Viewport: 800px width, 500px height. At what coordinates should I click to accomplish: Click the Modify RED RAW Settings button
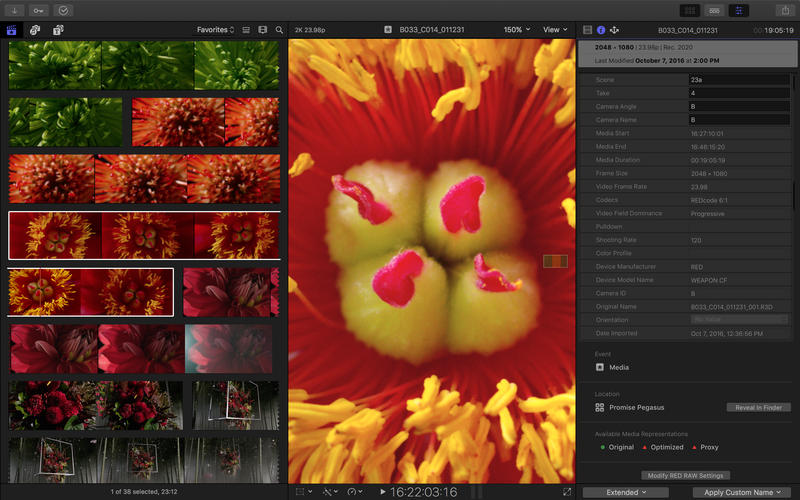pyautogui.click(x=685, y=475)
